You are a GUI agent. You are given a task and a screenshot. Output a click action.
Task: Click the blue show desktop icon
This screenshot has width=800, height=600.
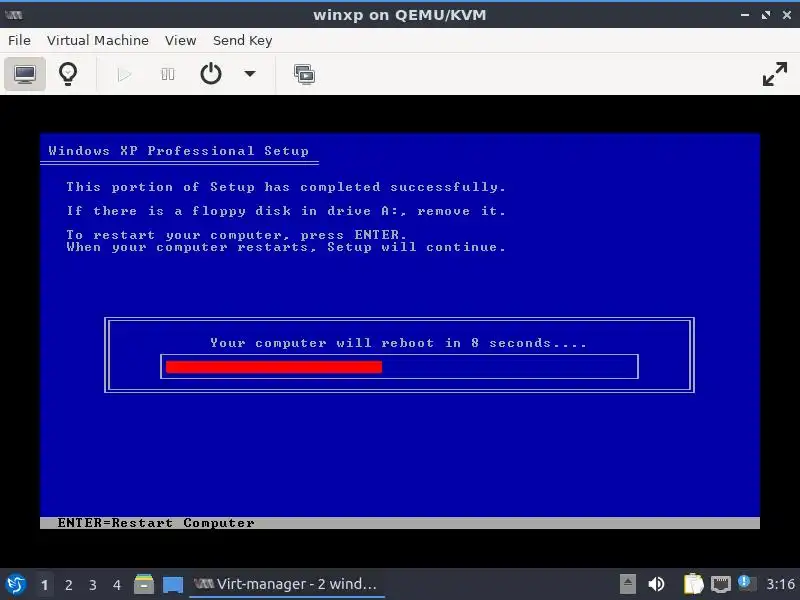(x=173, y=585)
